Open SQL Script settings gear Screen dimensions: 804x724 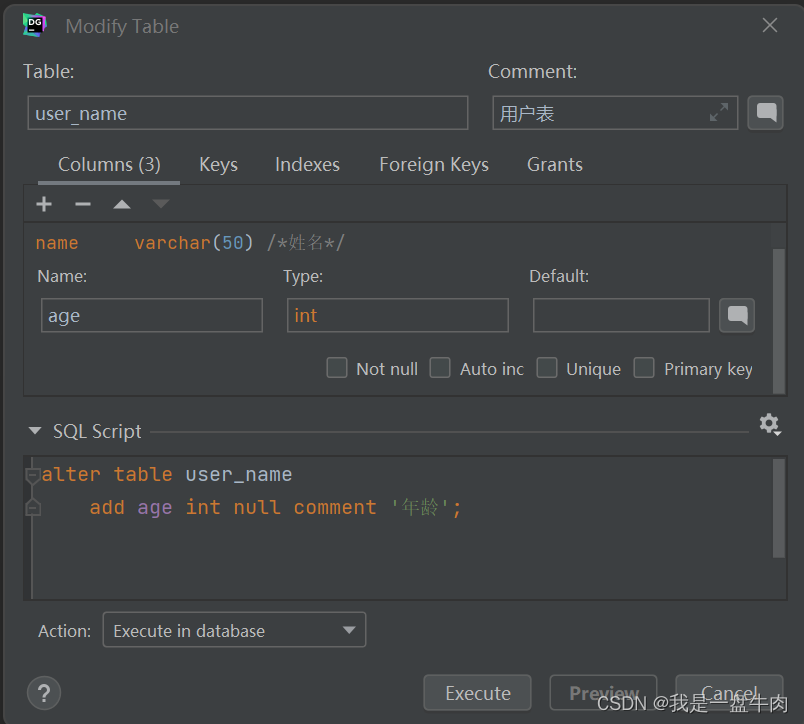pos(770,425)
